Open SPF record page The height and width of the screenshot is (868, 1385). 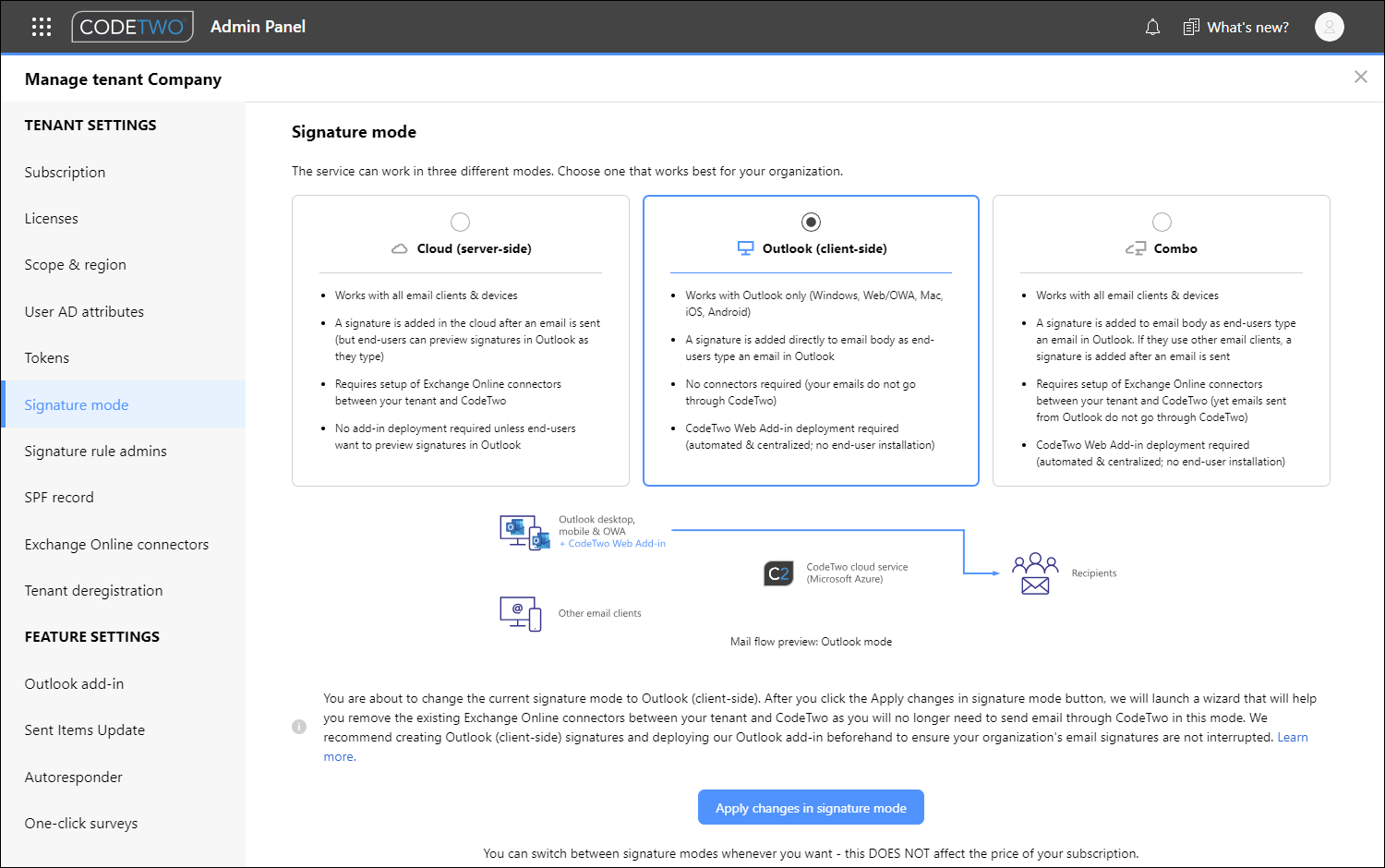(x=124, y=497)
